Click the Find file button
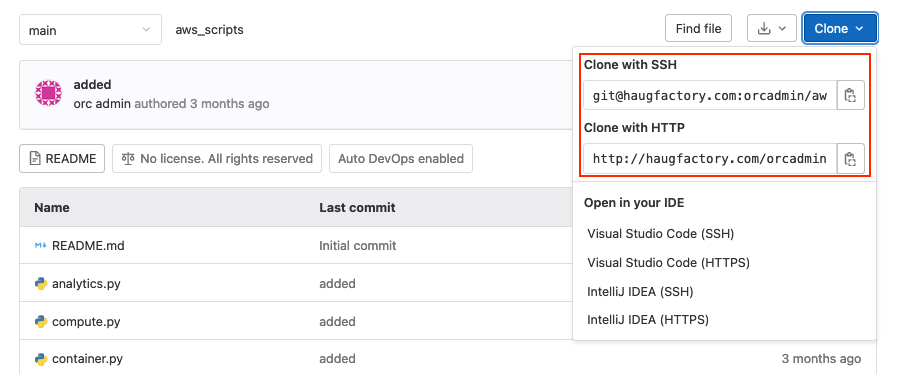 point(698,29)
